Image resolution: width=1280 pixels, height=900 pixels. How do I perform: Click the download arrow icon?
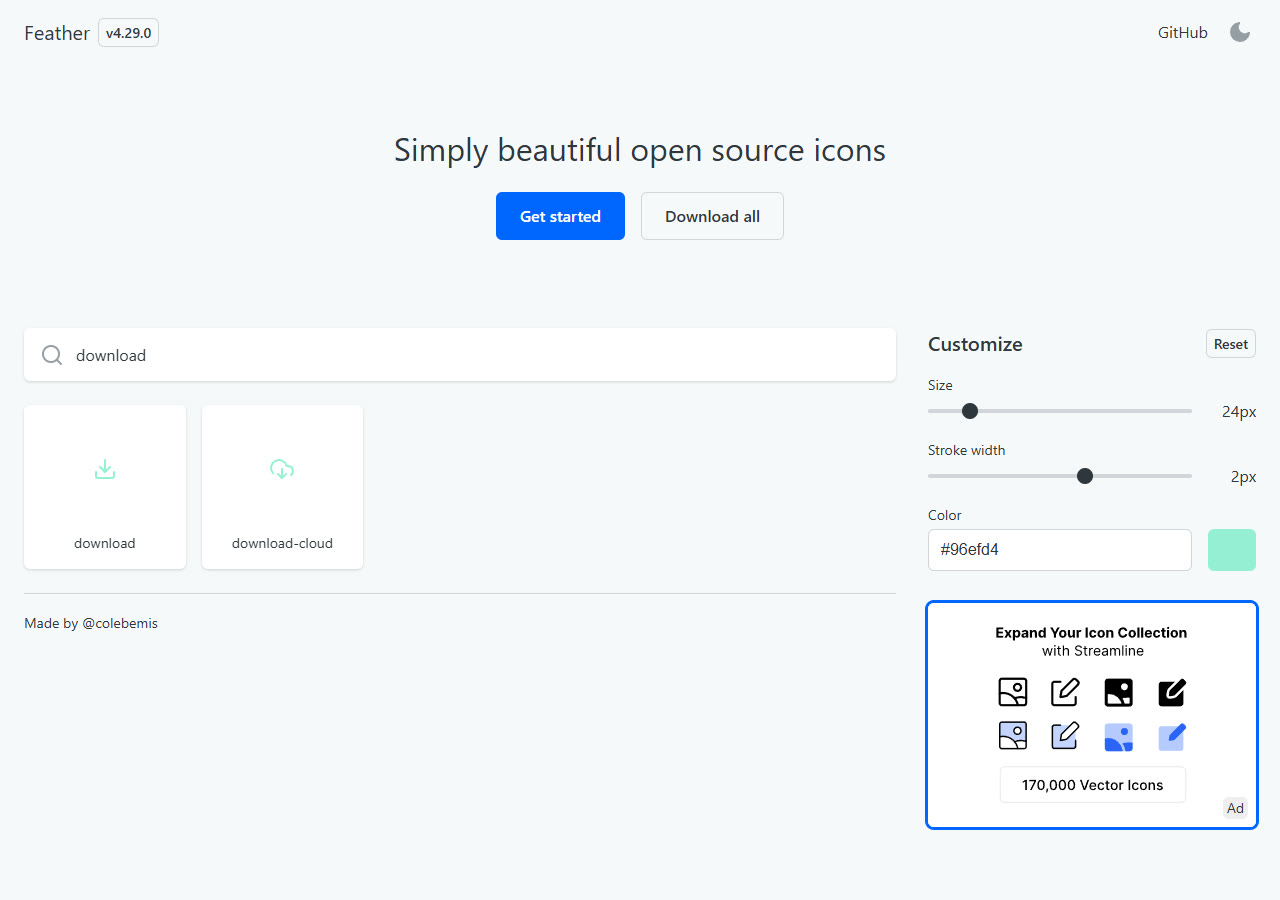105,469
